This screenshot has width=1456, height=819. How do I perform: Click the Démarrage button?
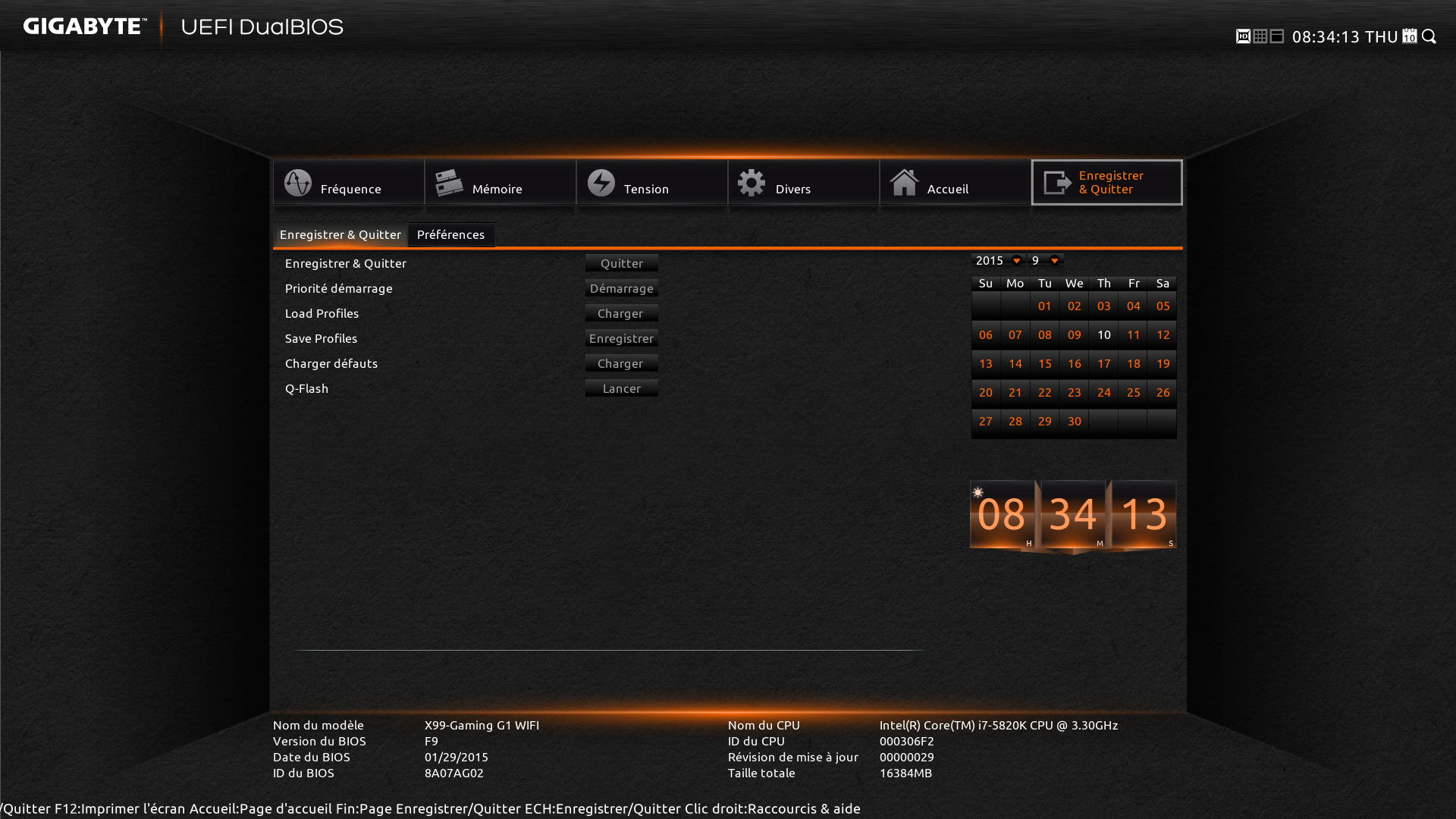622,288
